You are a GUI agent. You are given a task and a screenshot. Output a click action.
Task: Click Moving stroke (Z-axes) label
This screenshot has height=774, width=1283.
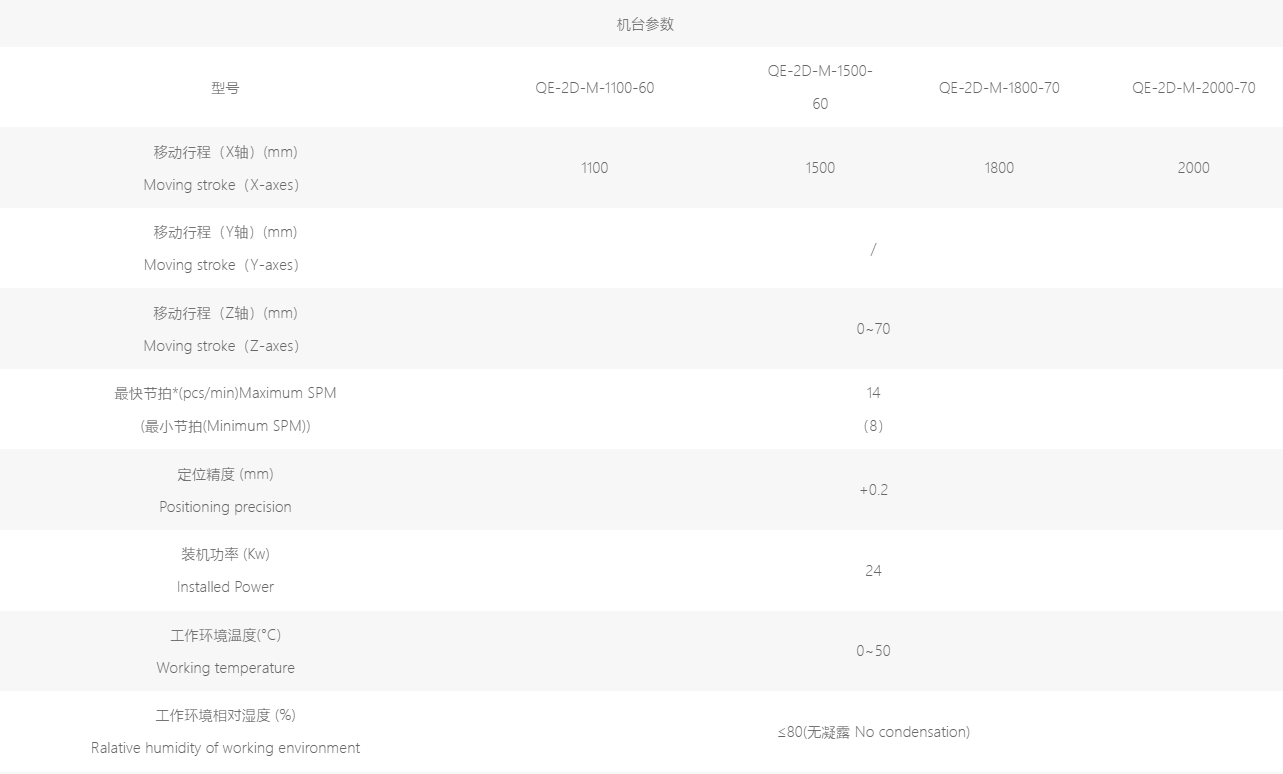tap(221, 346)
